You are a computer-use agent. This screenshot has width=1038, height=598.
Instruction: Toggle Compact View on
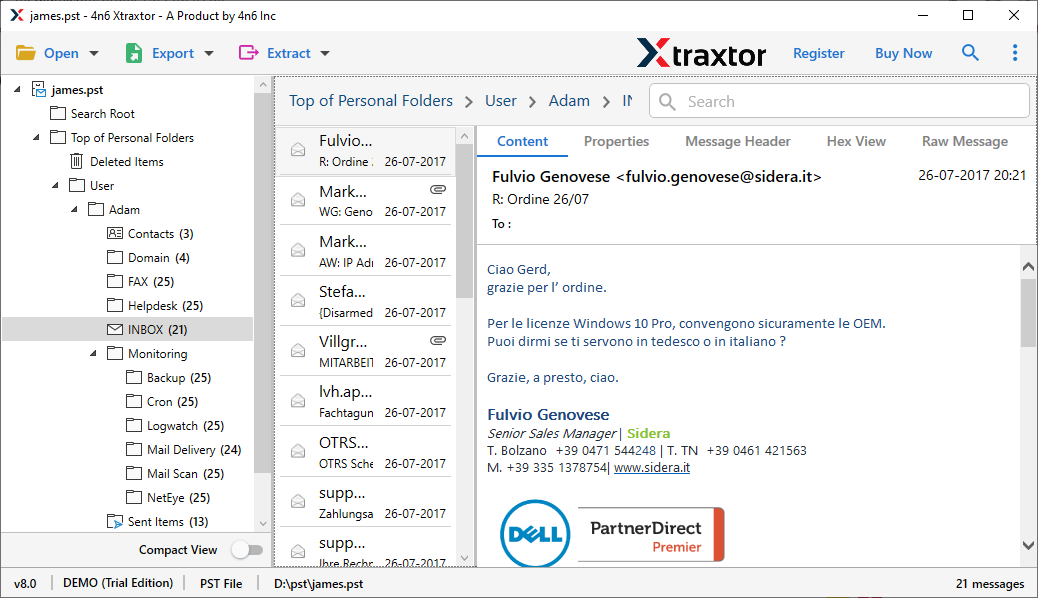[x=247, y=549]
